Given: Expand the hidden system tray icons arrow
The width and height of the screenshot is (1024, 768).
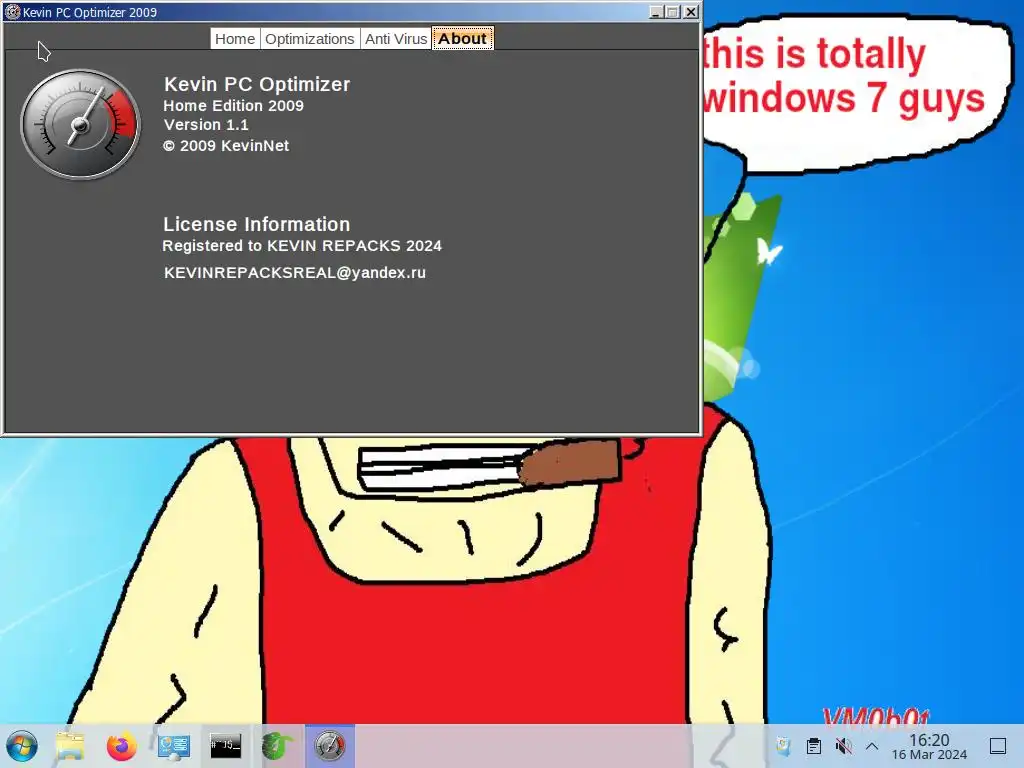Looking at the screenshot, I should coord(872,746).
